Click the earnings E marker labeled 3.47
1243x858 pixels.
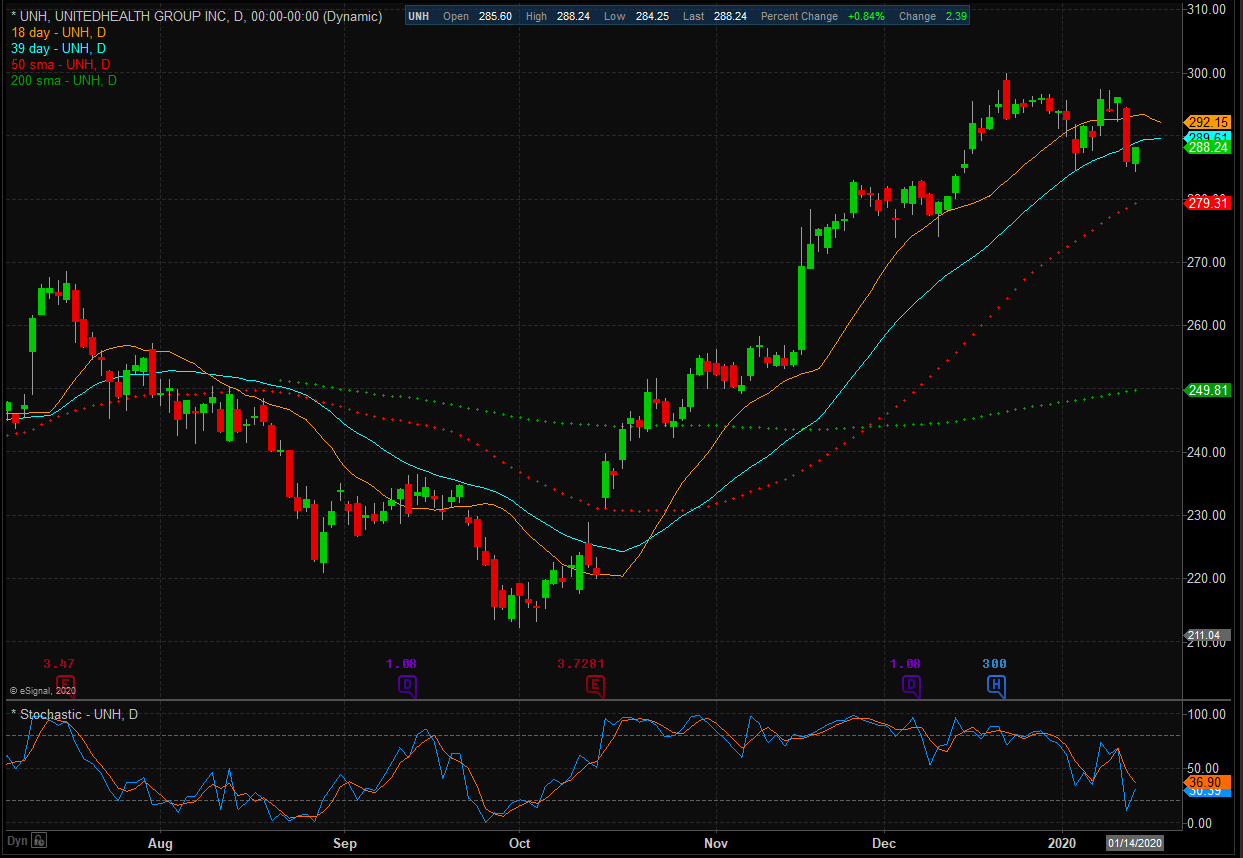click(x=67, y=685)
